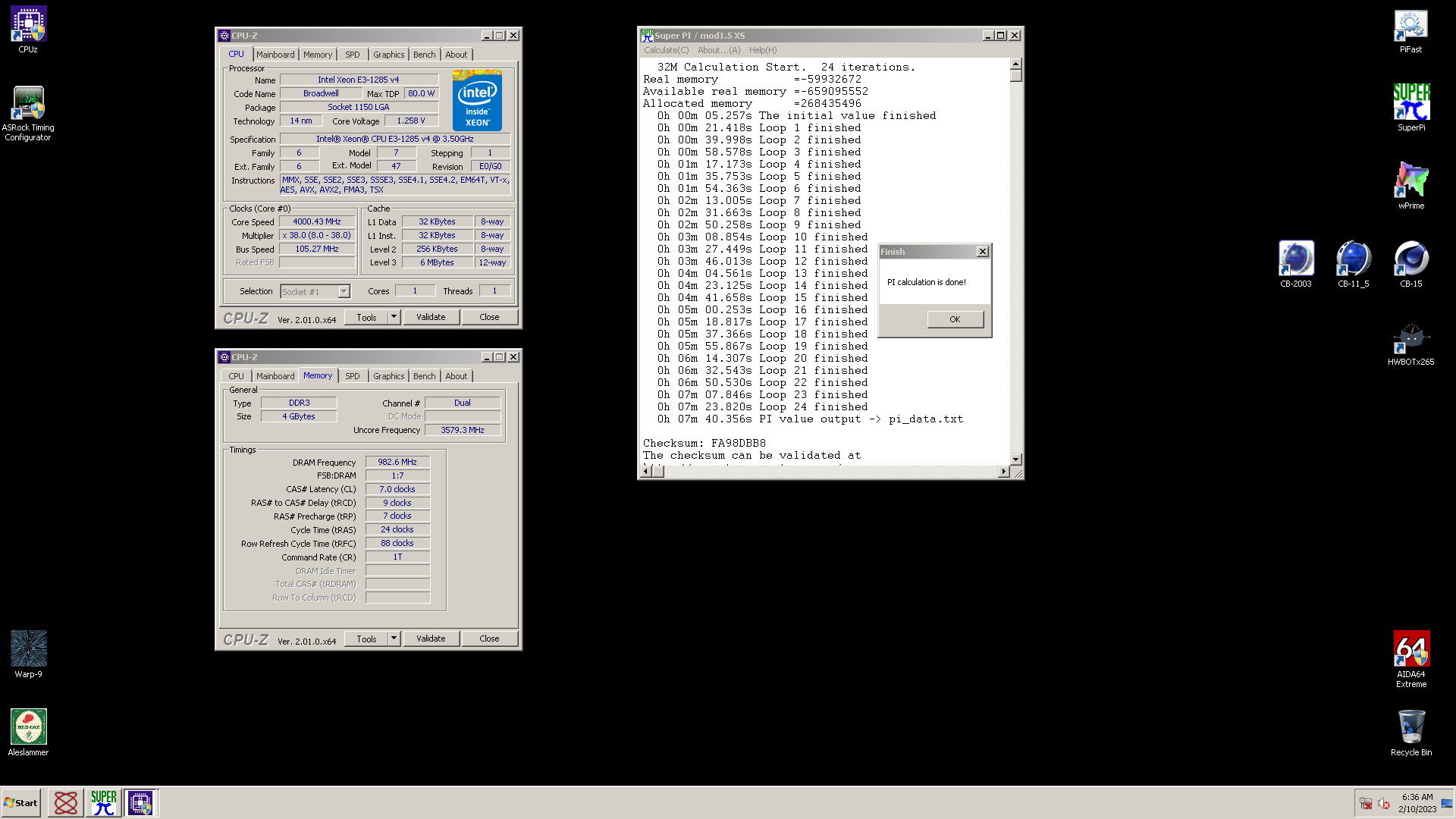Click the bottom CPU-Z window title icon

pos(224,357)
